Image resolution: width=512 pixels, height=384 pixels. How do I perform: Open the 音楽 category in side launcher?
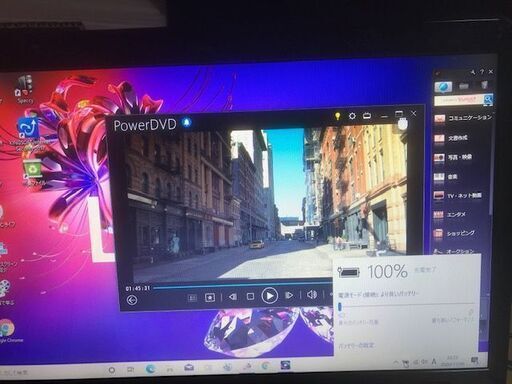pos(446,177)
